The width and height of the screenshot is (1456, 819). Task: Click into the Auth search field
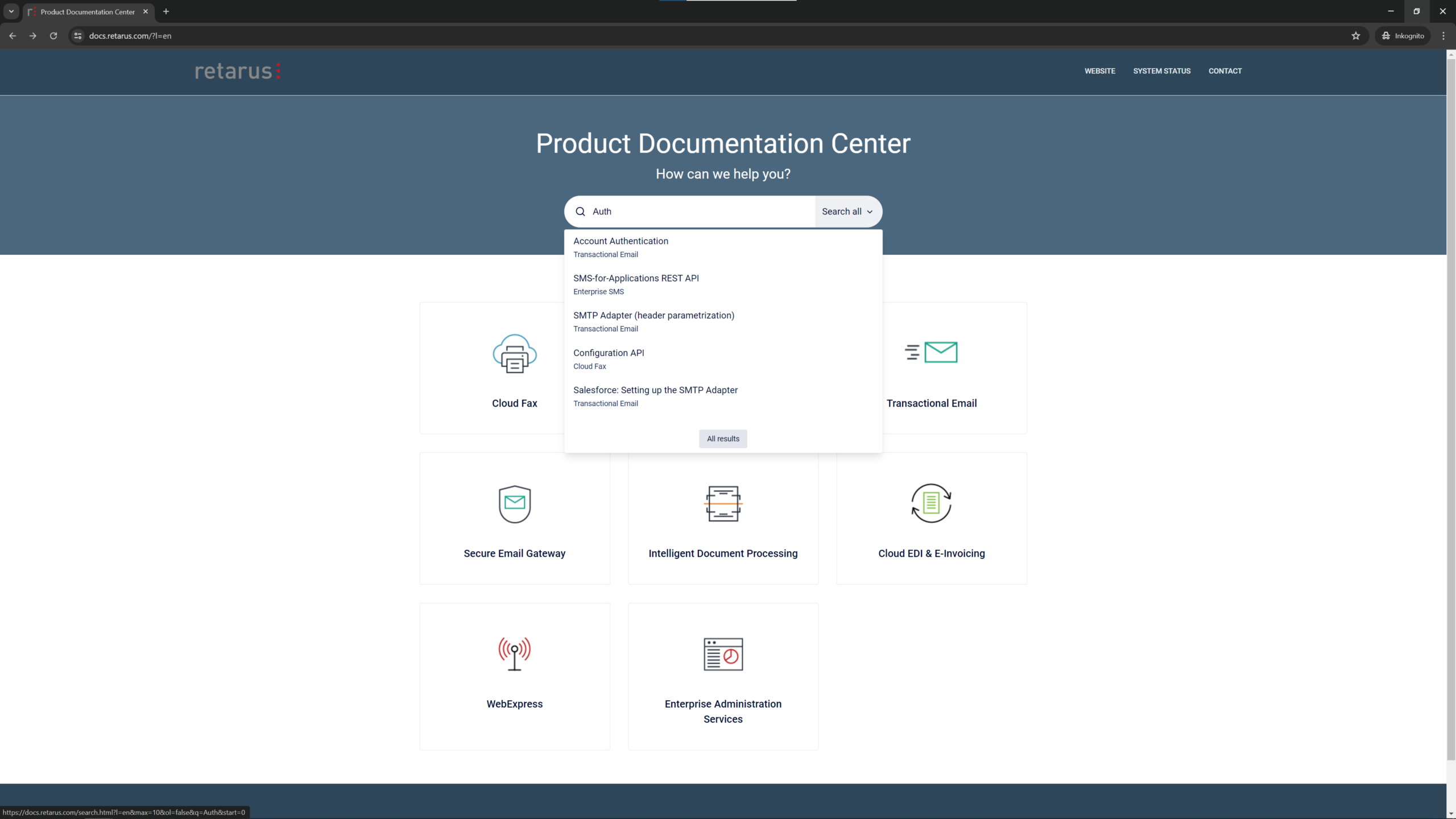tap(702, 212)
